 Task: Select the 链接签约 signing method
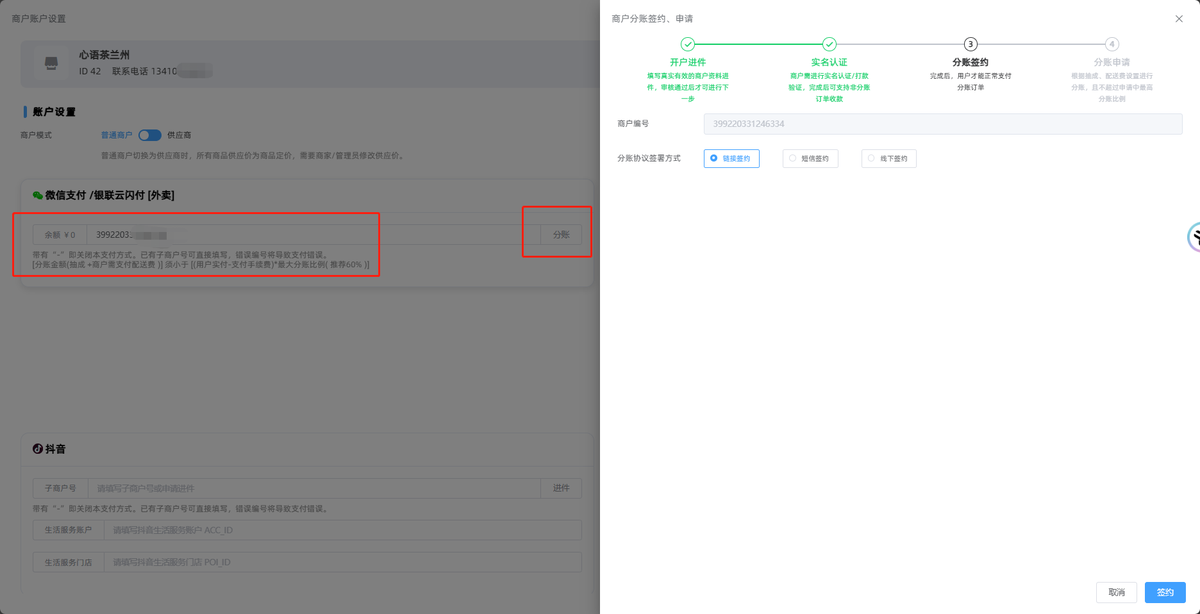coord(731,158)
